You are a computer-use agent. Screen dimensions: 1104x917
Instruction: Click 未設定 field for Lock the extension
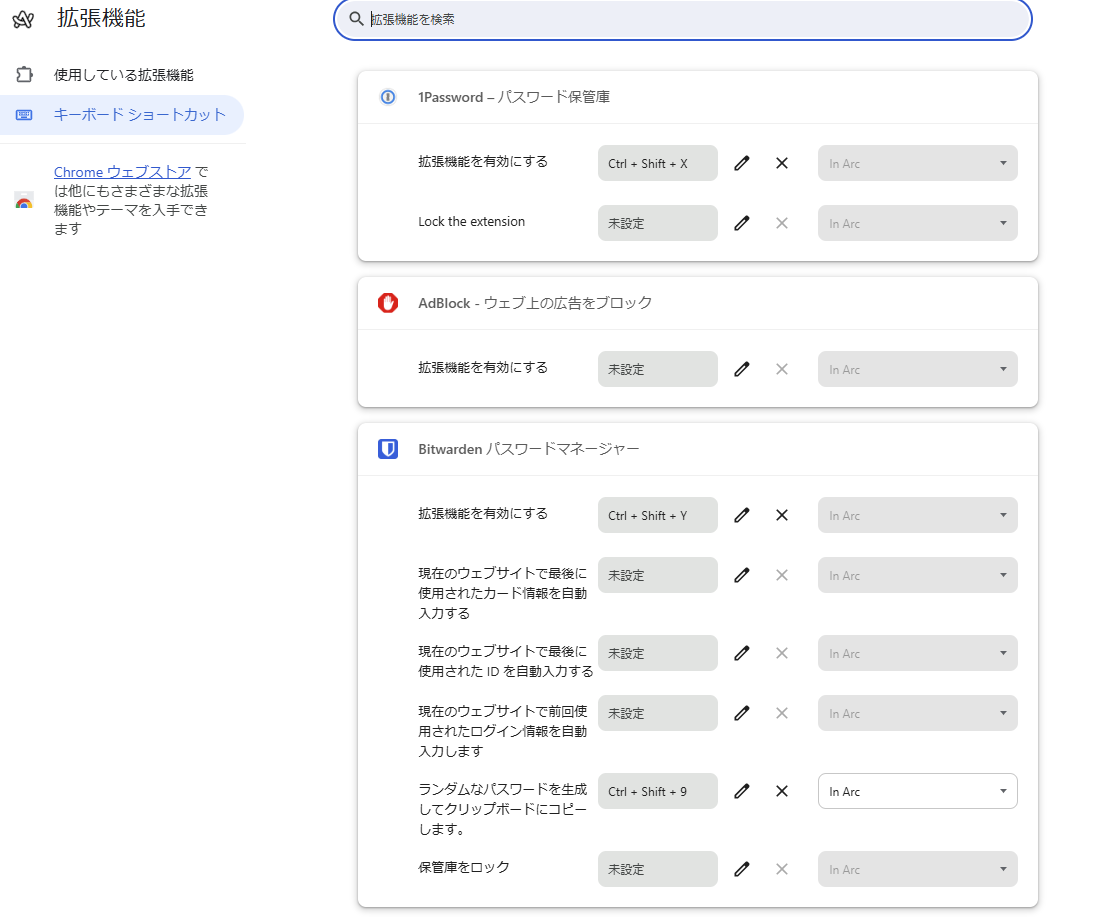(658, 223)
